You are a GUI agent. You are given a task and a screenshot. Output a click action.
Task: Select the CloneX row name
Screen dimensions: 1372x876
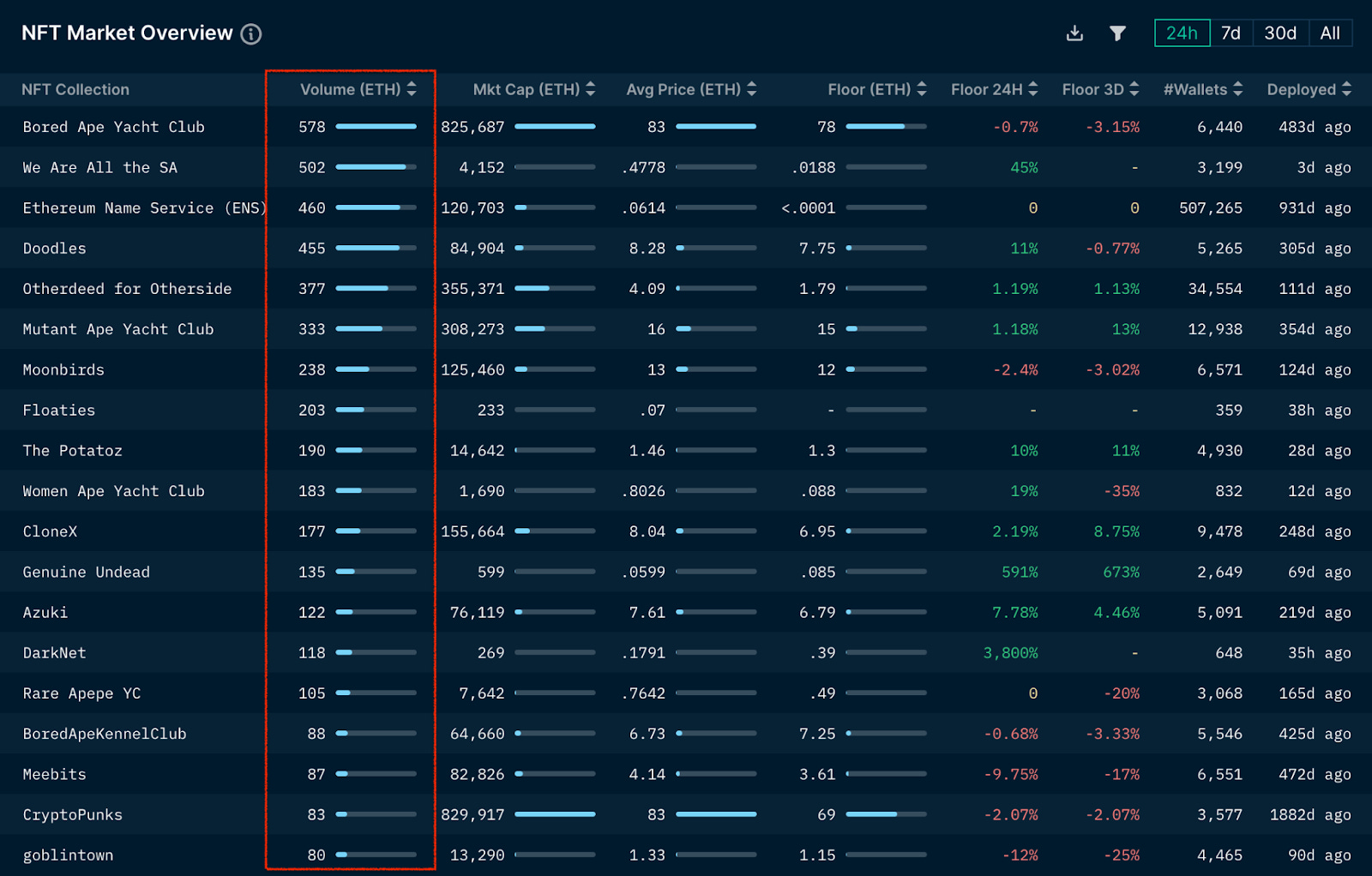click(50, 531)
